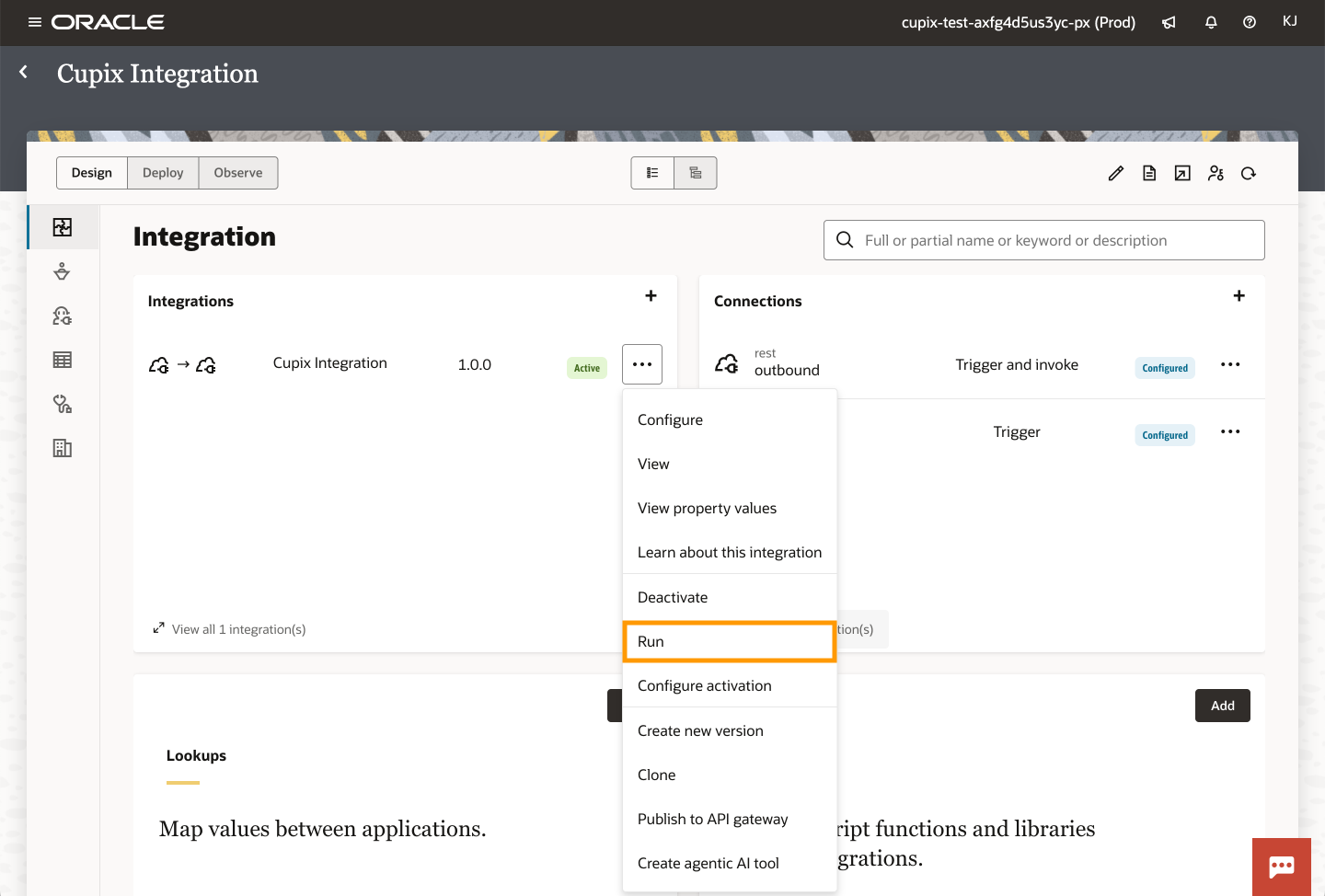Screen dimensions: 1325x896
Task: Select Create new version menu item
Action: click(x=730, y=730)
